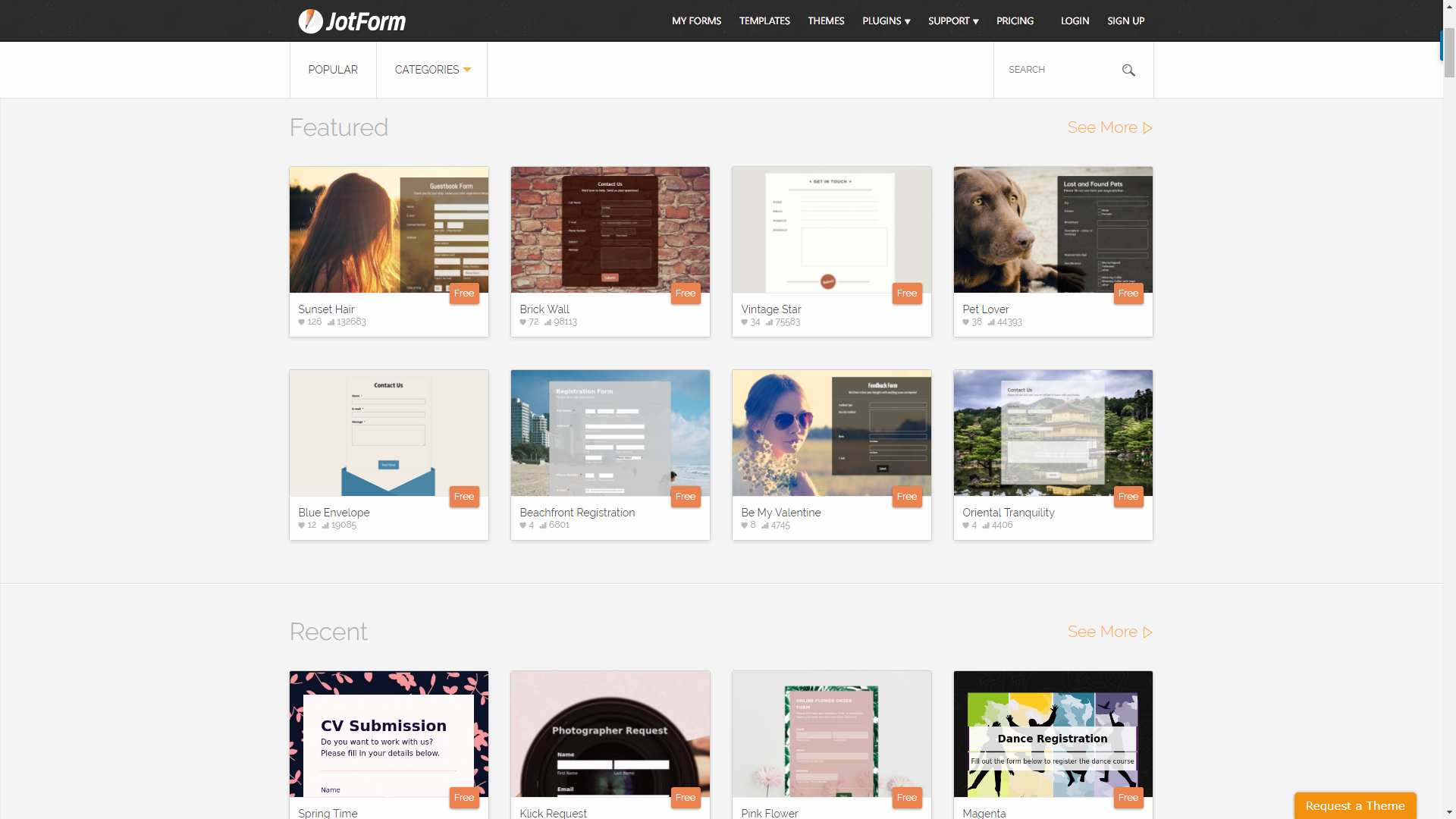Click Free badge on Pet Lover
Image resolution: width=1456 pixels, height=819 pixels.
[x=1128, y=293]
